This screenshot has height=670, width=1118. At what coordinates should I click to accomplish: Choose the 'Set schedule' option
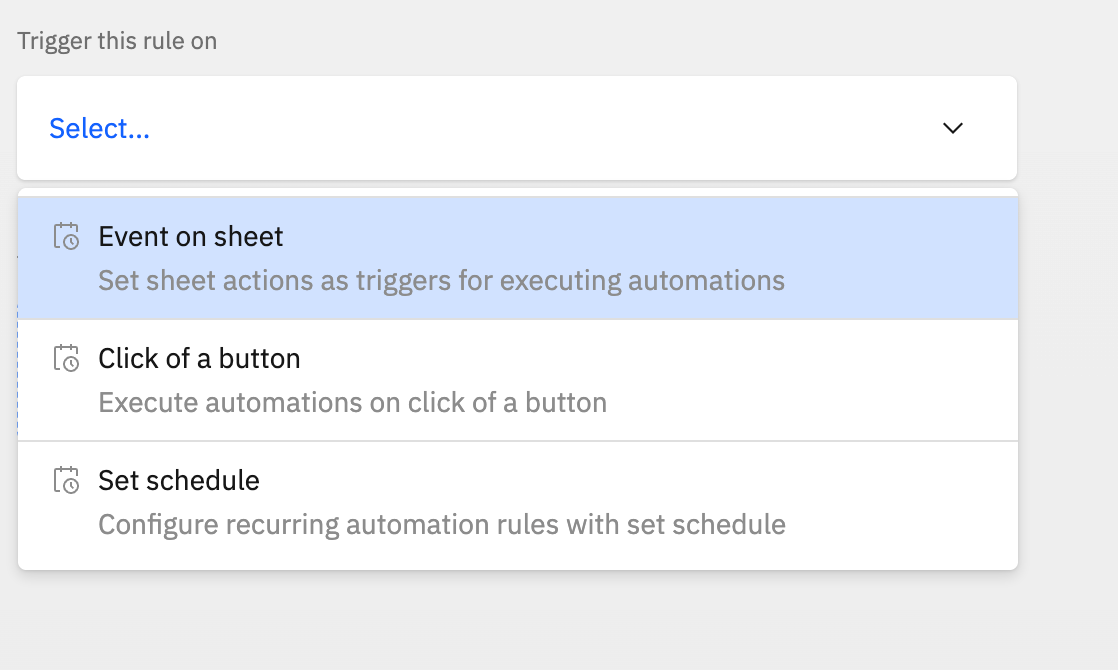point(517,502)
